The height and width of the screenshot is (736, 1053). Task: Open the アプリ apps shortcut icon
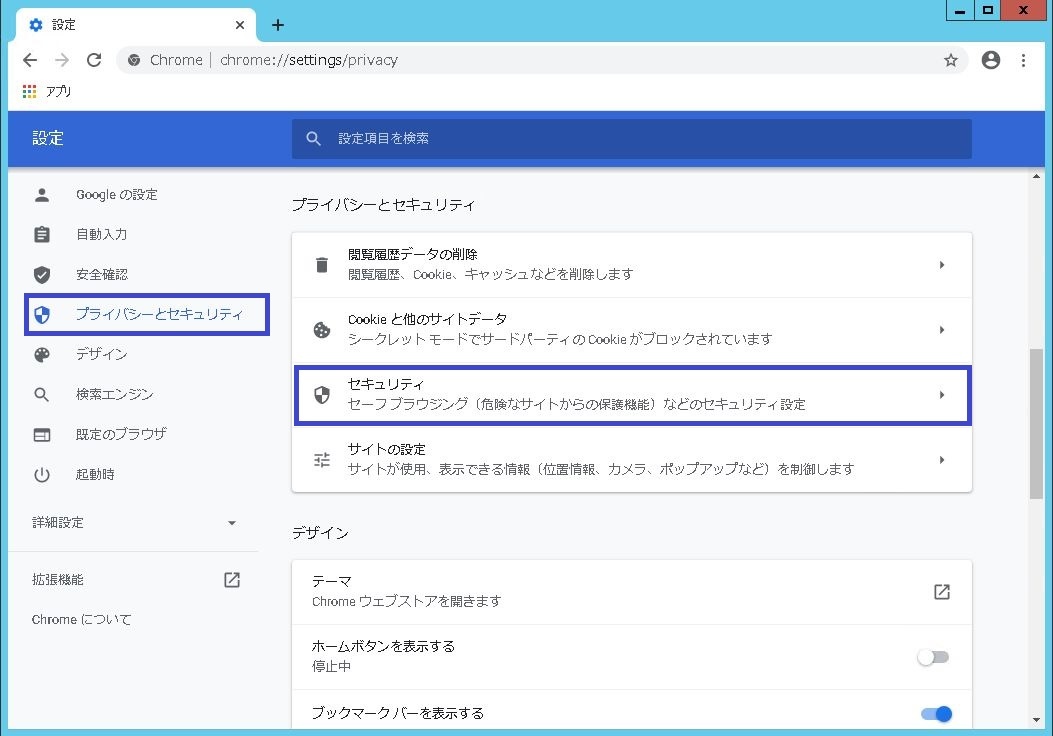[29, 91]
